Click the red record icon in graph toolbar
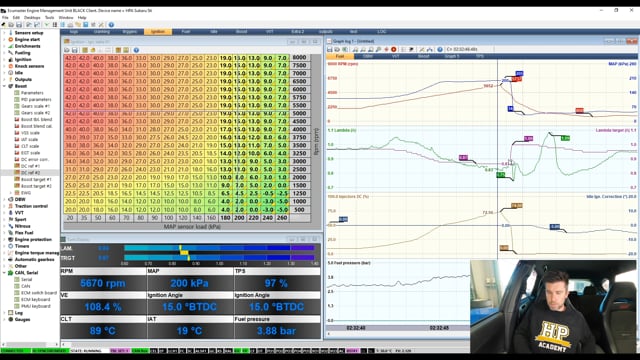 394,49
